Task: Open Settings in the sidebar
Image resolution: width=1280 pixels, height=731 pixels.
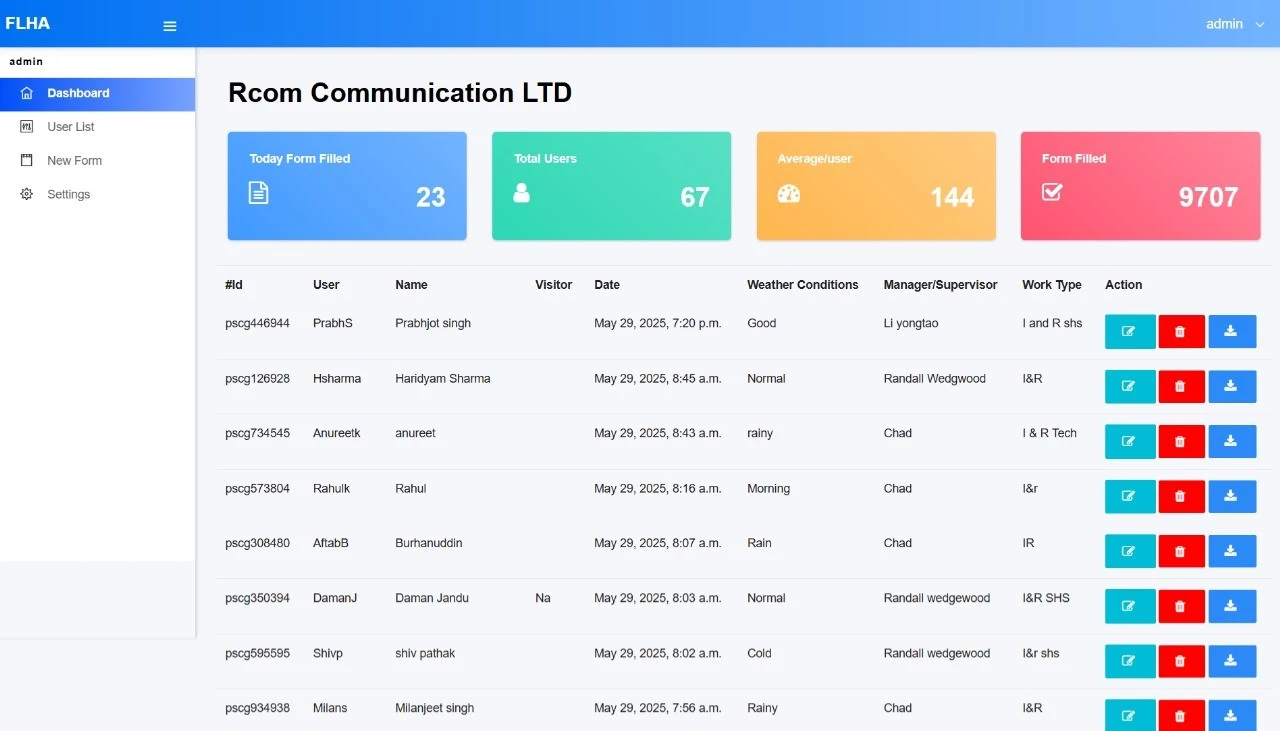Action: pos(68,195)
